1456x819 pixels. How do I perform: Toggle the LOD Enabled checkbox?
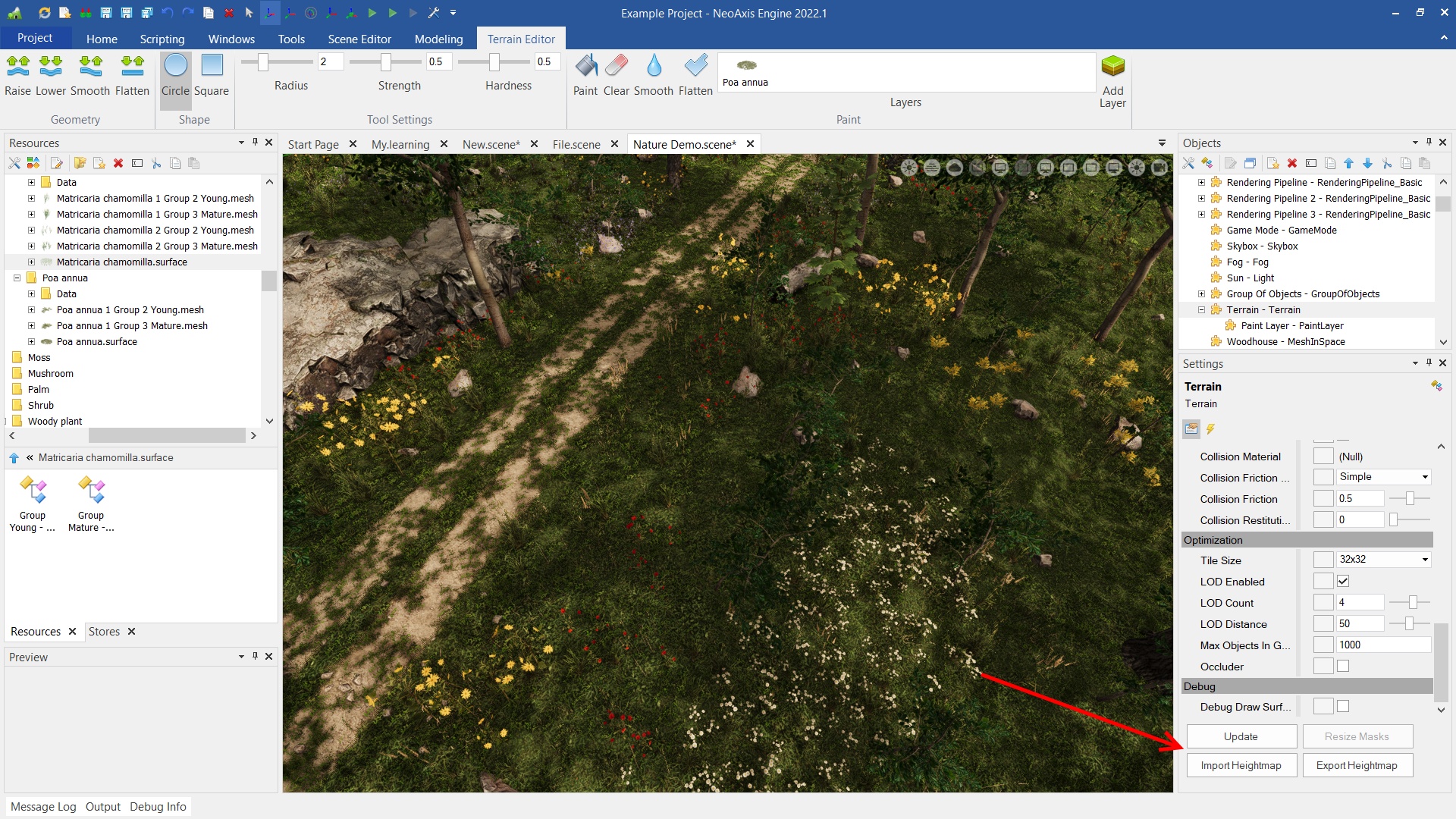point(1343,582)
